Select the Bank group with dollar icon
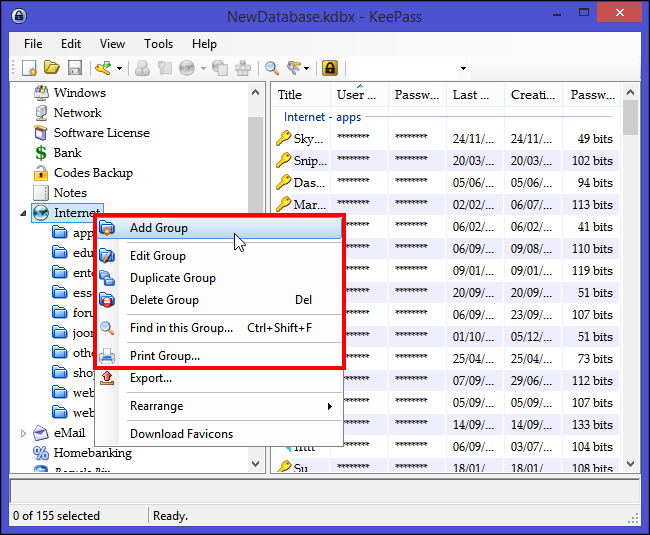Viewport: 650px width, 535px height. click(67, 153)
